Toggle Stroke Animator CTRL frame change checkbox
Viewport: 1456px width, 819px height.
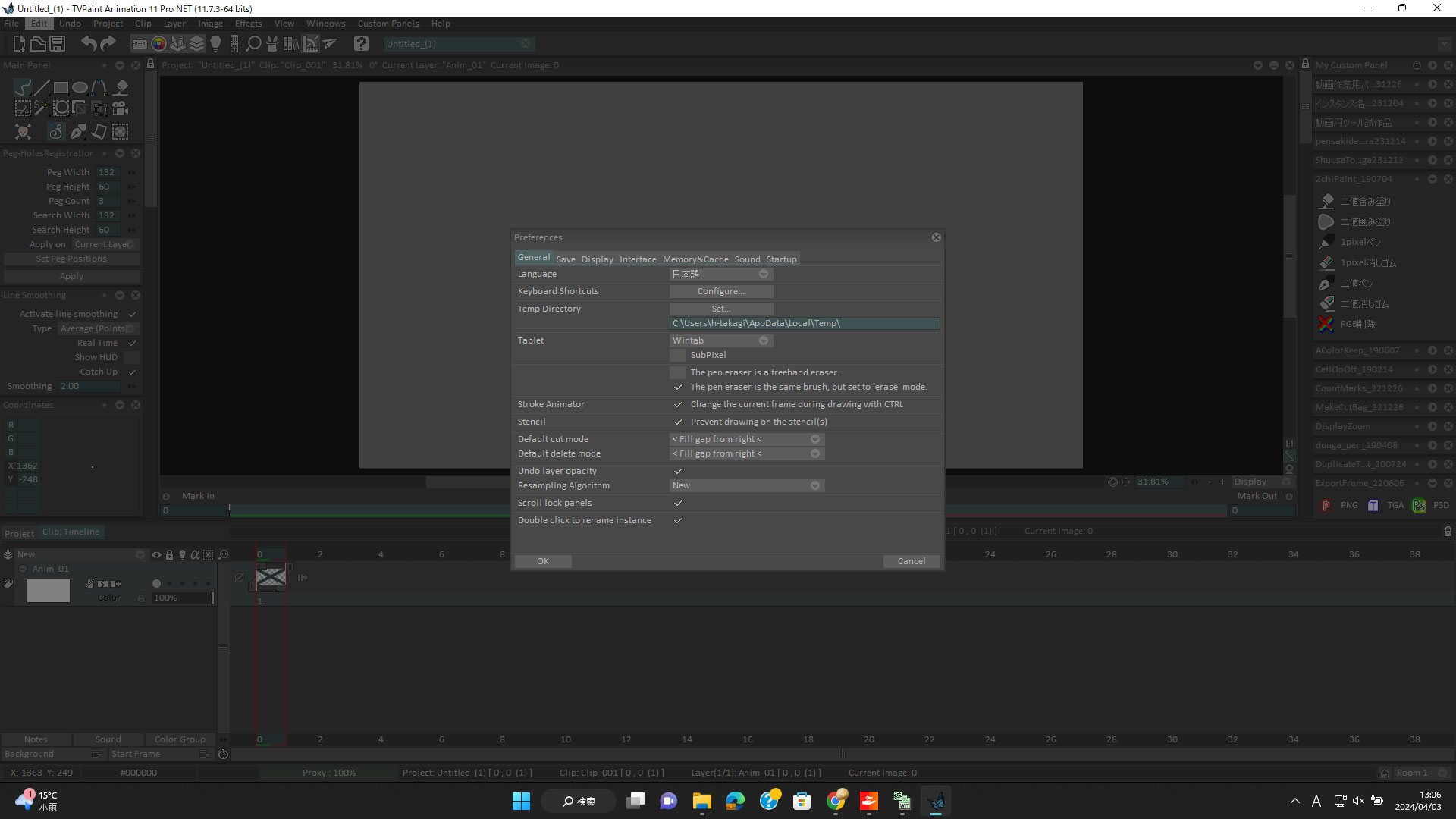point(678,404)
